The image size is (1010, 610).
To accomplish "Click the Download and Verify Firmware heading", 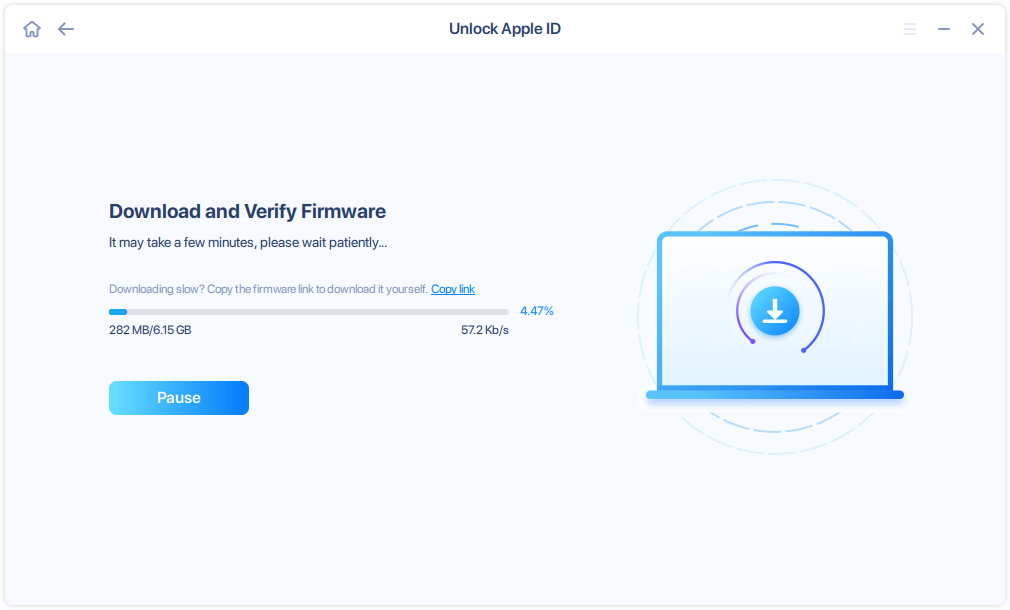I will pos(247,211).
